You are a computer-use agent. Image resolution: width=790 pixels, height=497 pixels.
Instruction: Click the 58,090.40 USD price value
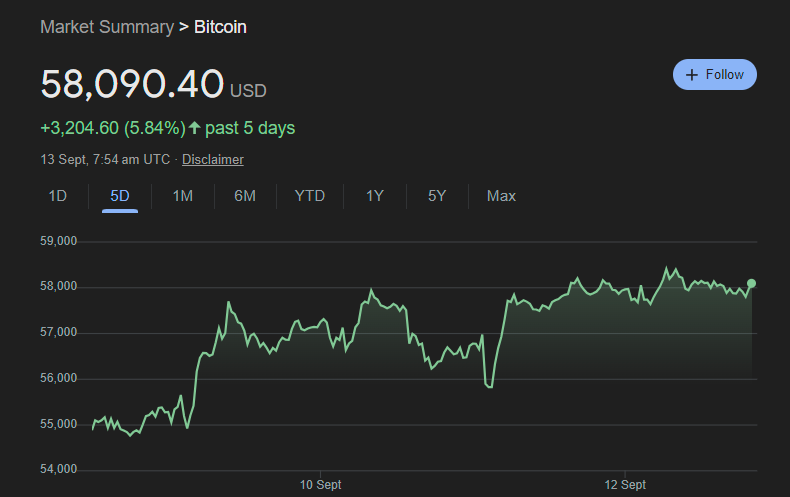(x=132, y=84)
